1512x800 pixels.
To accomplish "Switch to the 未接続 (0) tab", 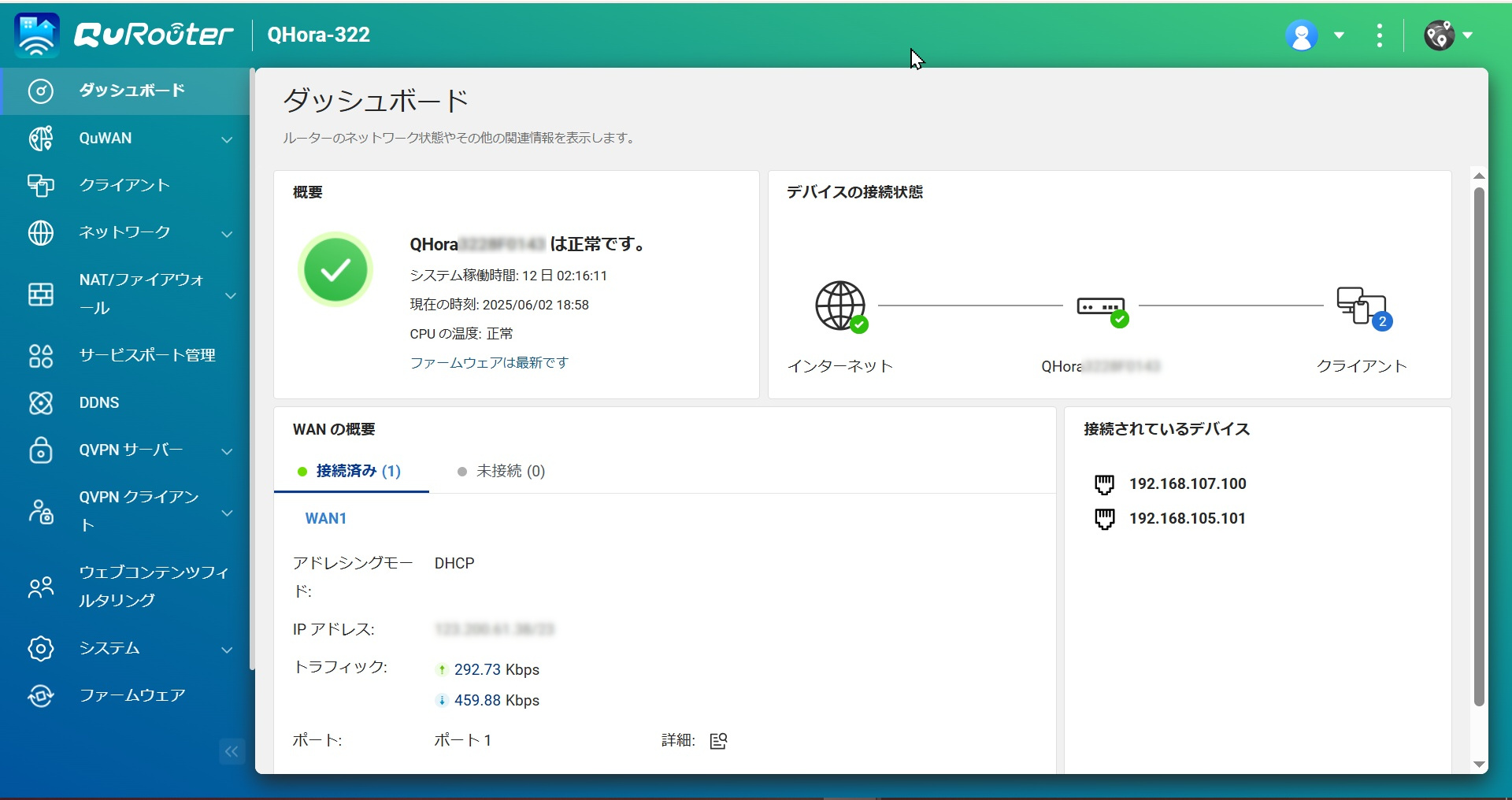I will [x=502, y=471].
